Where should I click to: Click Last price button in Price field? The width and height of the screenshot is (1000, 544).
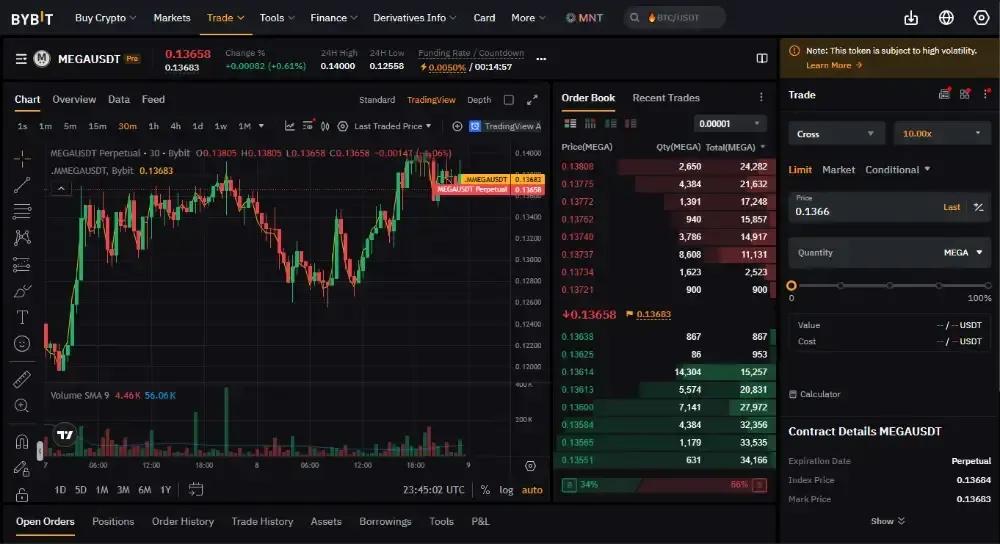click(952, 207)
